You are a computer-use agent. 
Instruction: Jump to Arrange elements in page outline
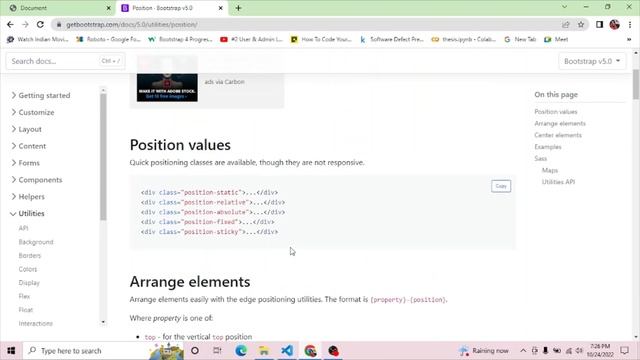pyautogui.click(x=560, y=123)
